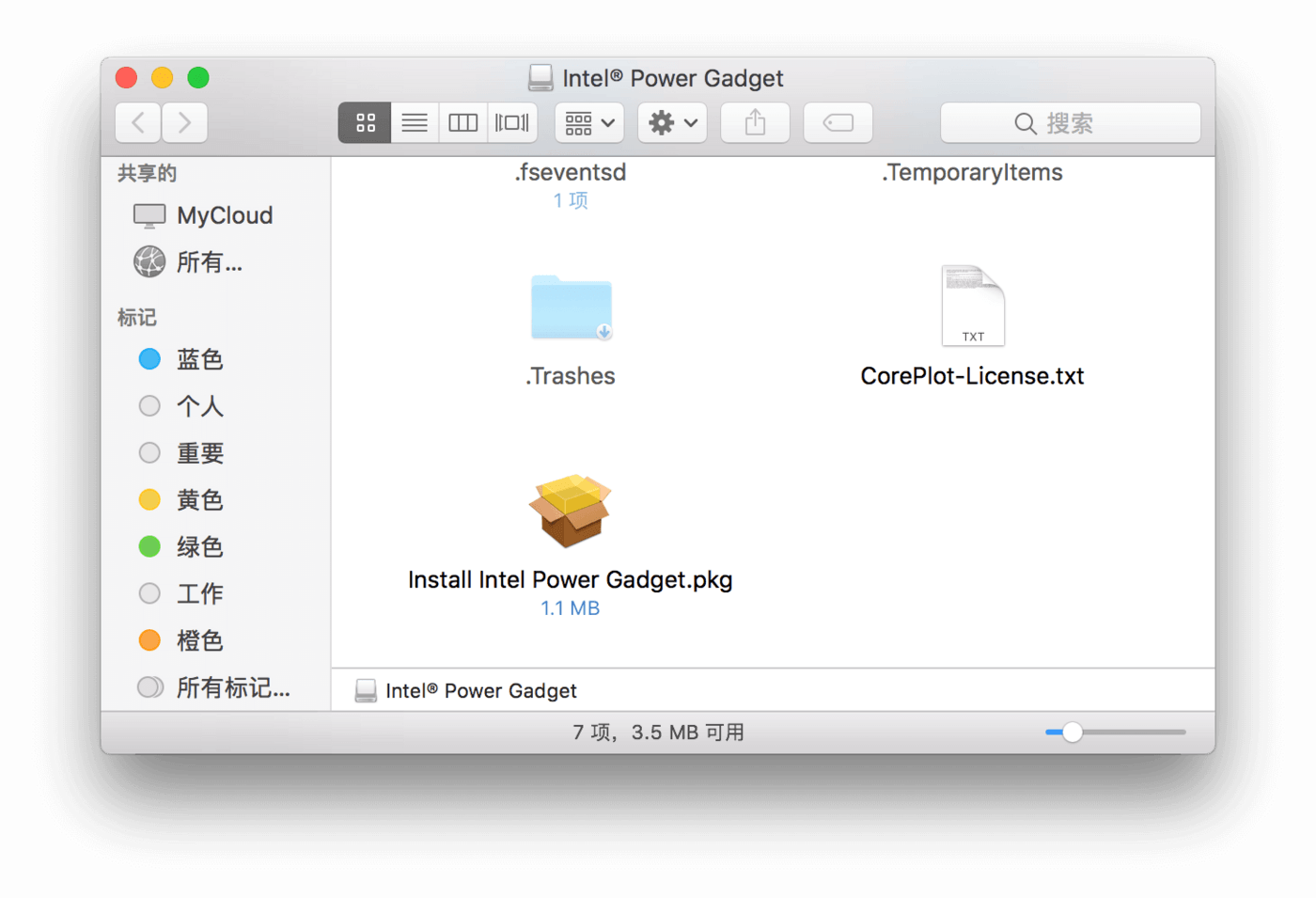Click the Edit Tags toolbar button
The height and width of the screenshot is (898, 1316).
[838, 122]
